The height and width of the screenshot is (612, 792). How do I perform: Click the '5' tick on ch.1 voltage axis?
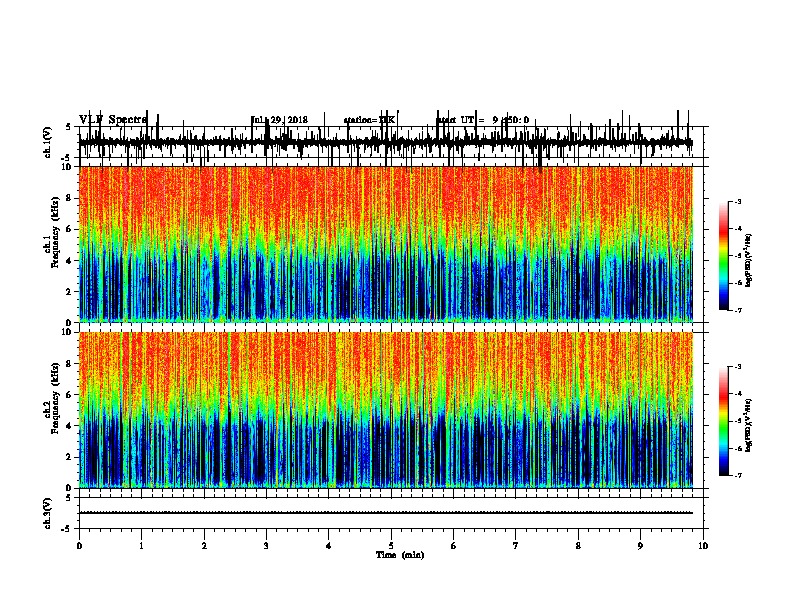coord(69,127)
